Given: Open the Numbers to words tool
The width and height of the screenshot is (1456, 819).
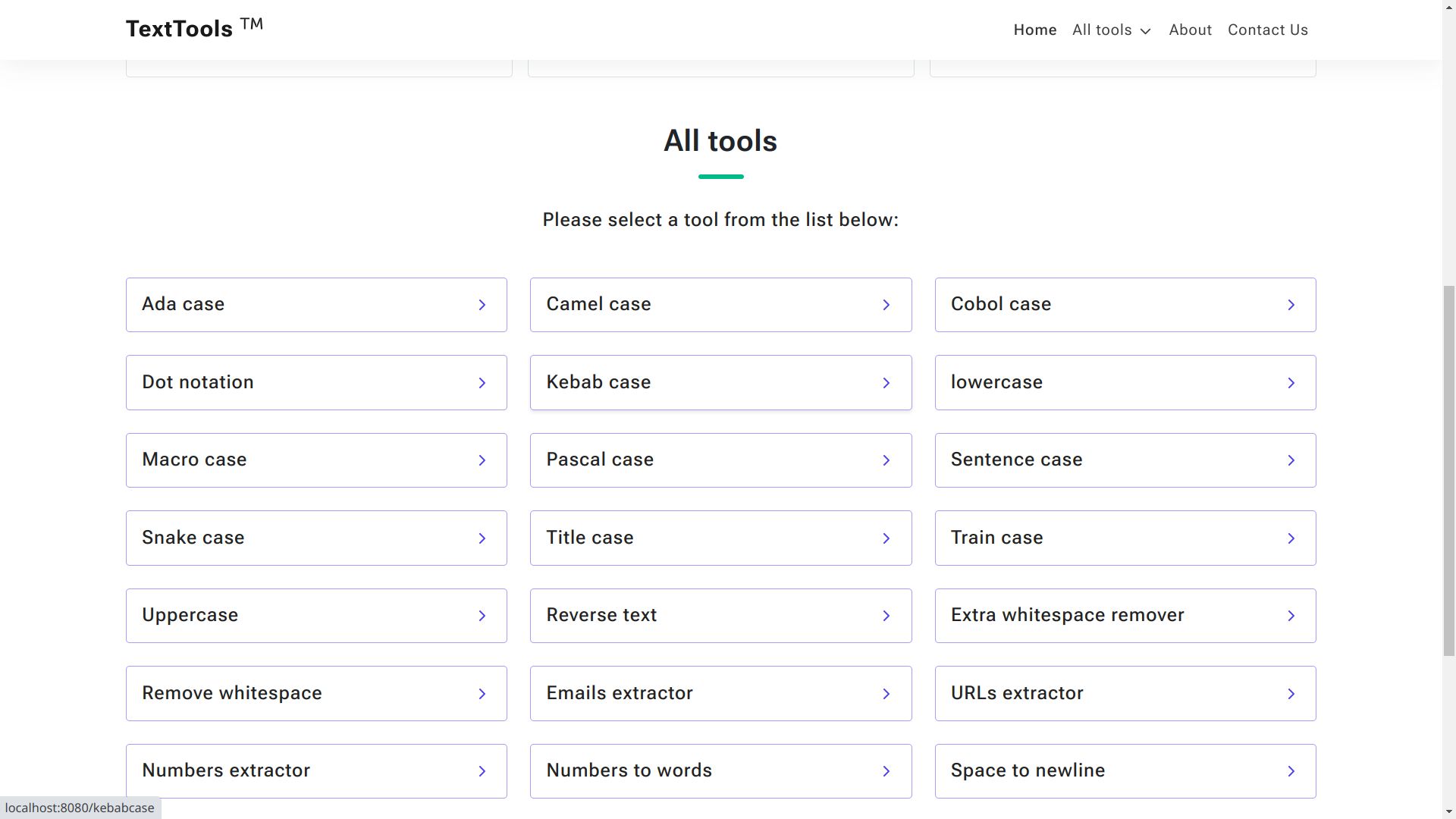Looking at the screenshot, I should 720,770.
